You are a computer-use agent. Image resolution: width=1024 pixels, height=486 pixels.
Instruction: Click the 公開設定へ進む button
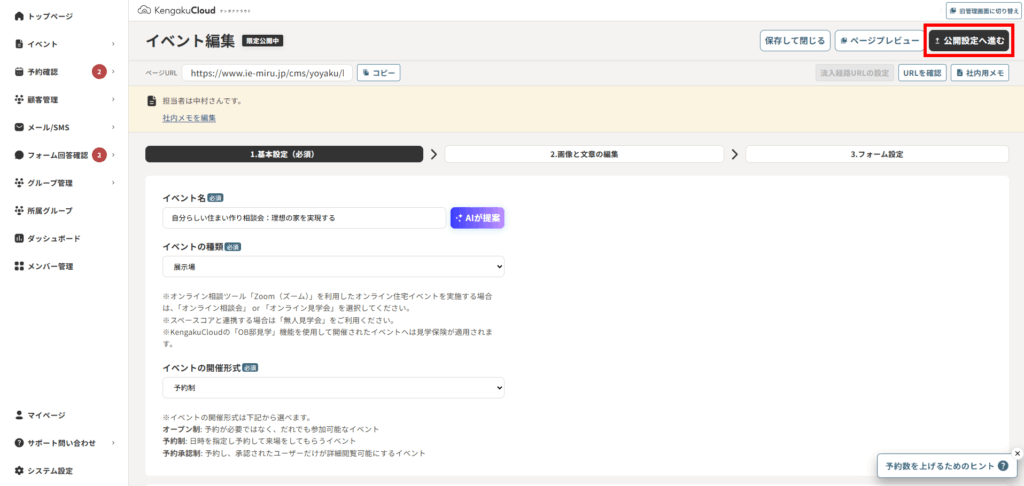coord(967,41)
